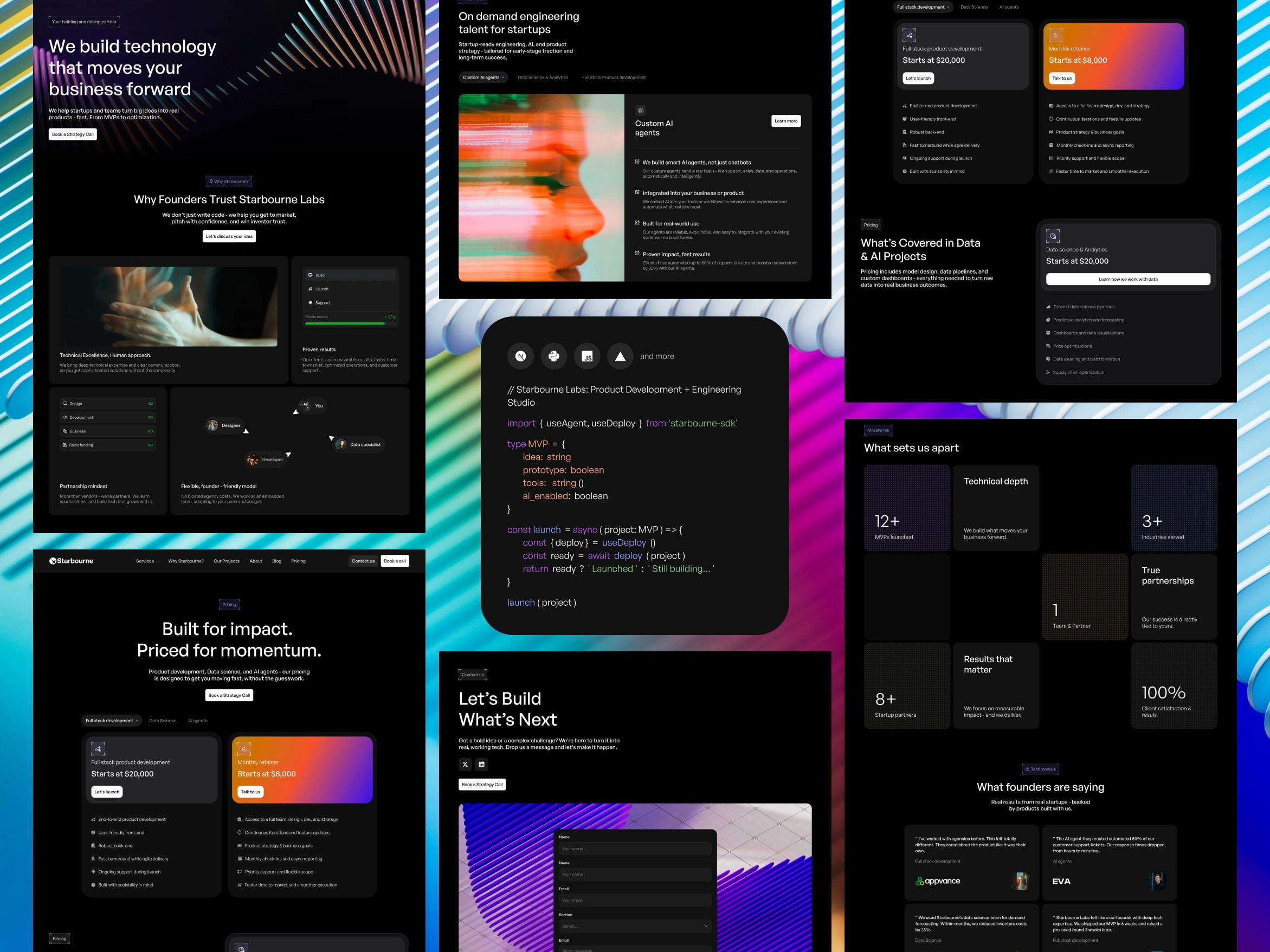Click the Support row icon
Image resolution: width=1270 pixels, height=952 pixels.
(x=310, y=302)
